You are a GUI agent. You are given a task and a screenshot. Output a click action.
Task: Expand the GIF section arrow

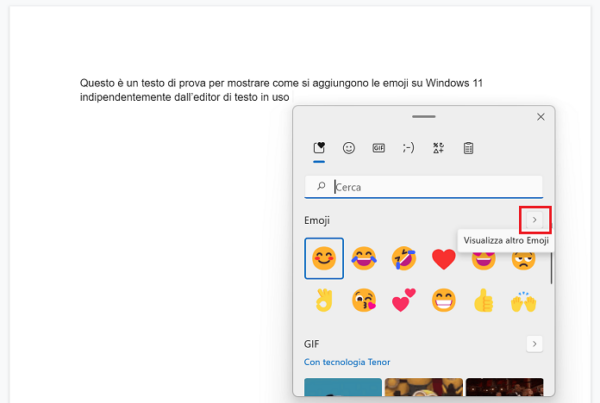[535, 344]
